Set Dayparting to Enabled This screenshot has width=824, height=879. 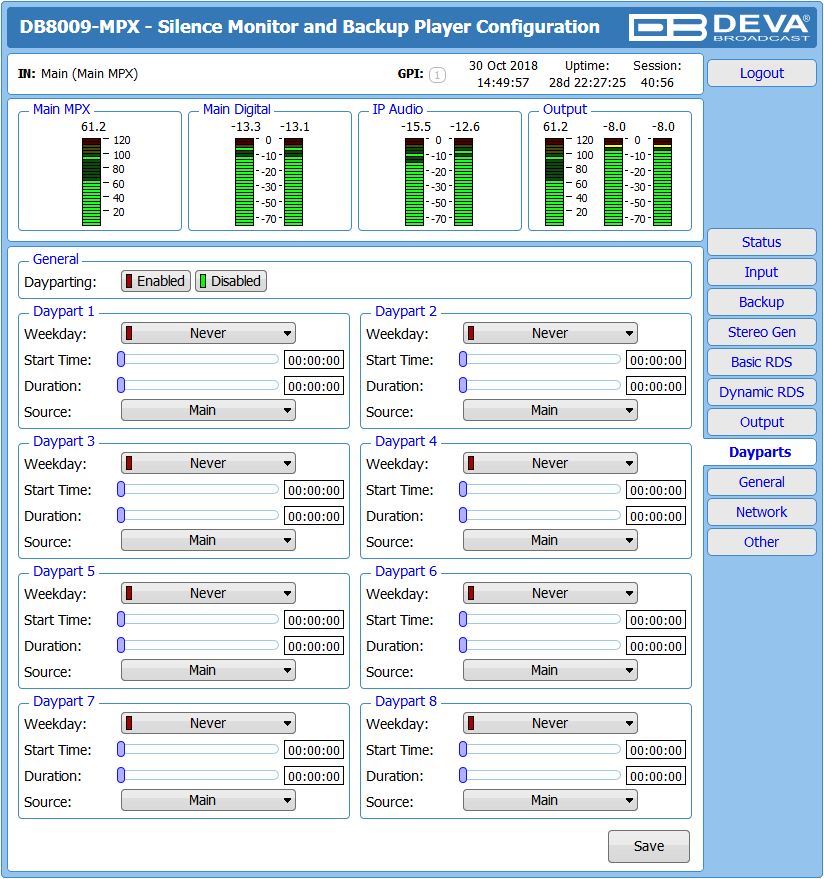click(156, 281)
